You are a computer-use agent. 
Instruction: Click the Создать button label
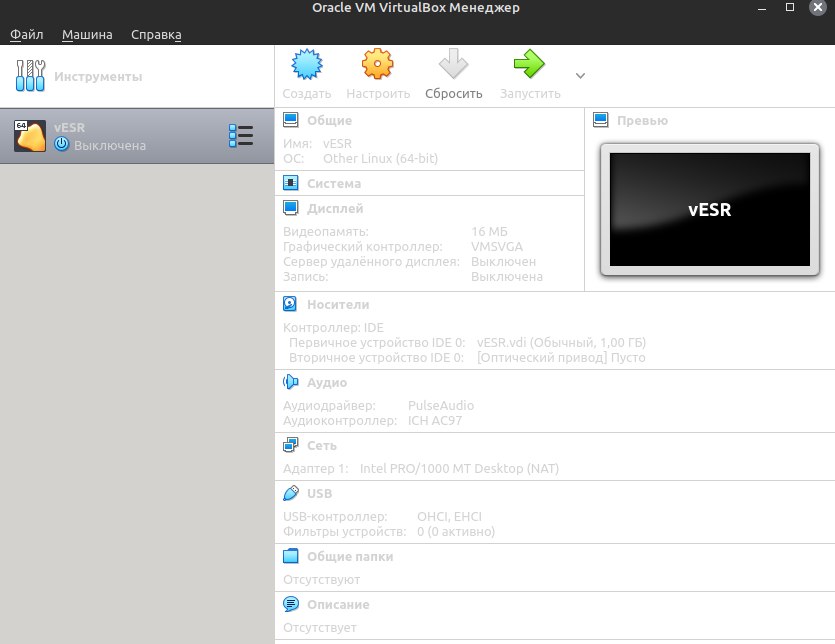point(307,94)
